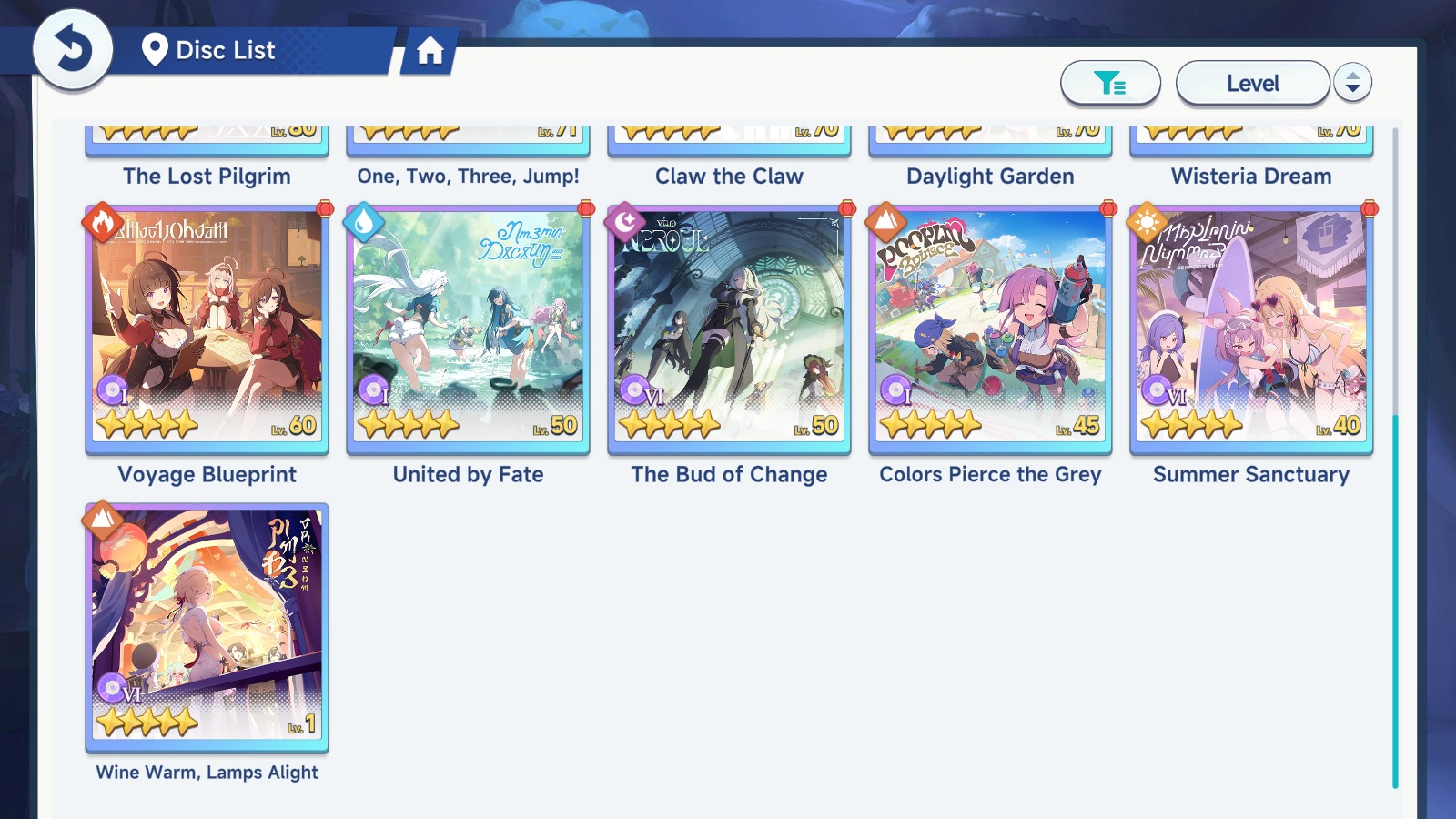
Task: Click water element icon on United by Fate
Action: (x=364, y=223)
